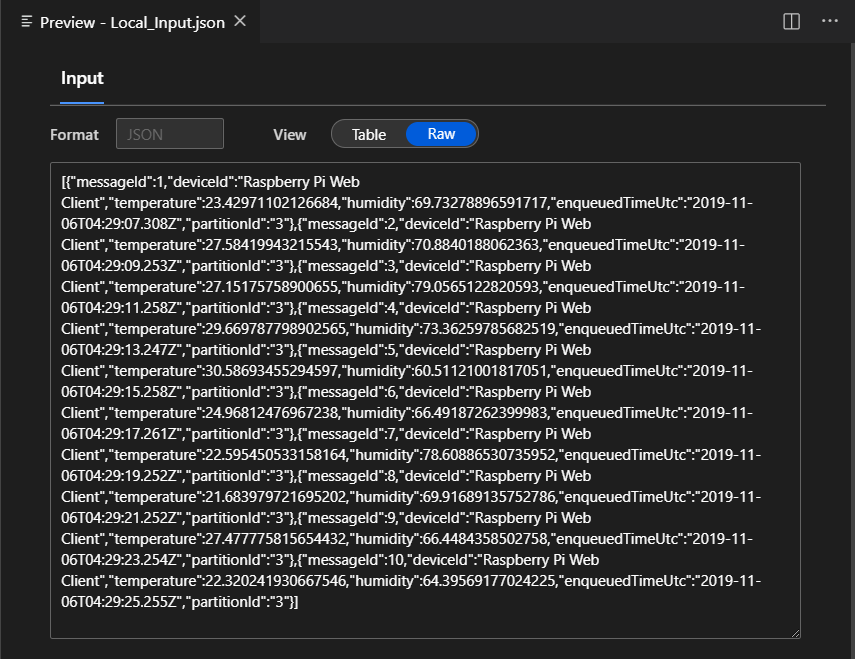855x659 pixels.
Task: Click the preview file icon in tab
Action: (x=26, y=22)
